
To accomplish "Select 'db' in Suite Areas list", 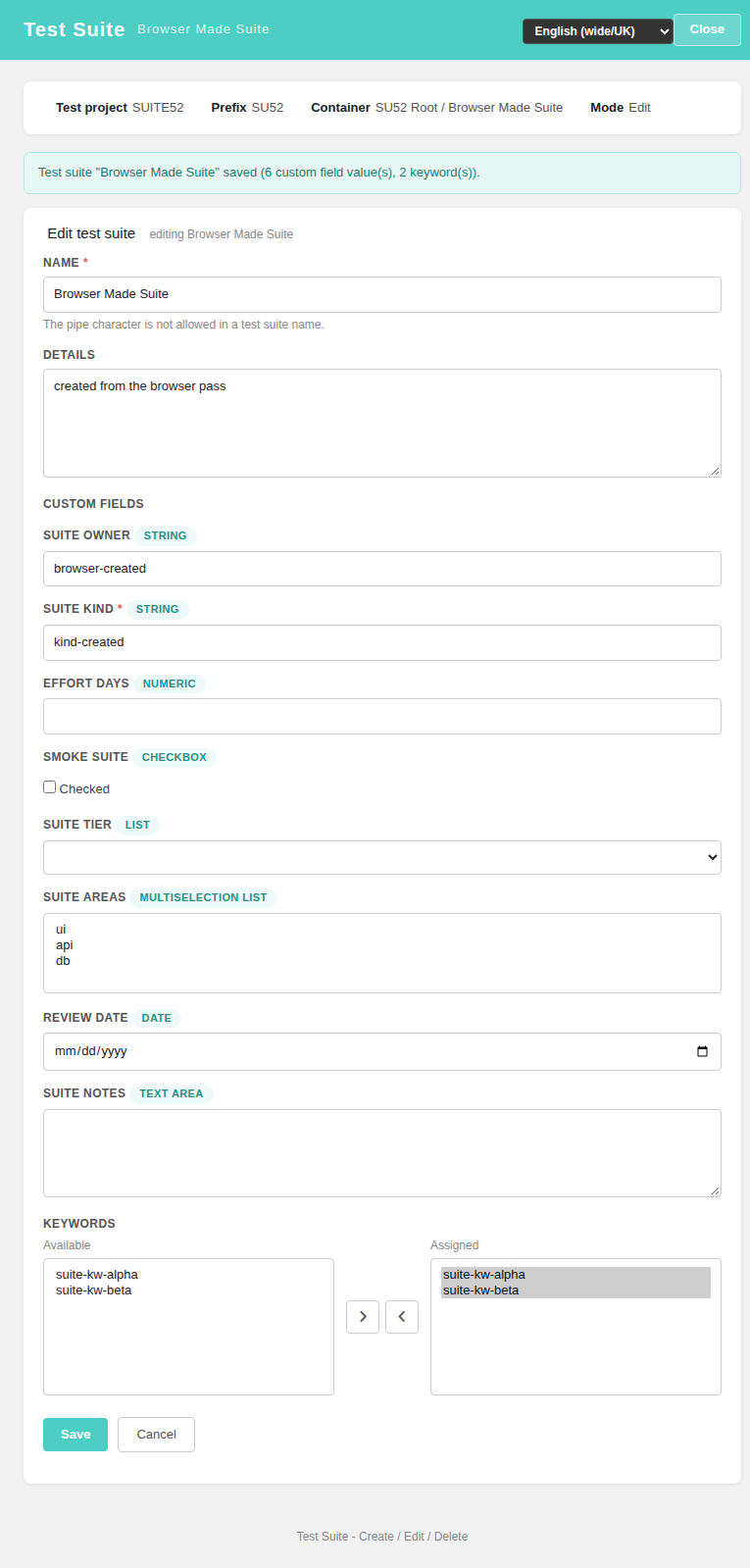I will [x=382, y=961].
